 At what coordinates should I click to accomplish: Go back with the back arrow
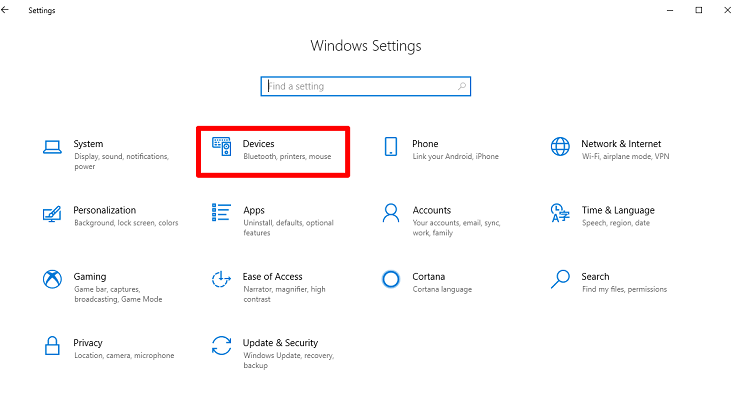pos(5,10)
